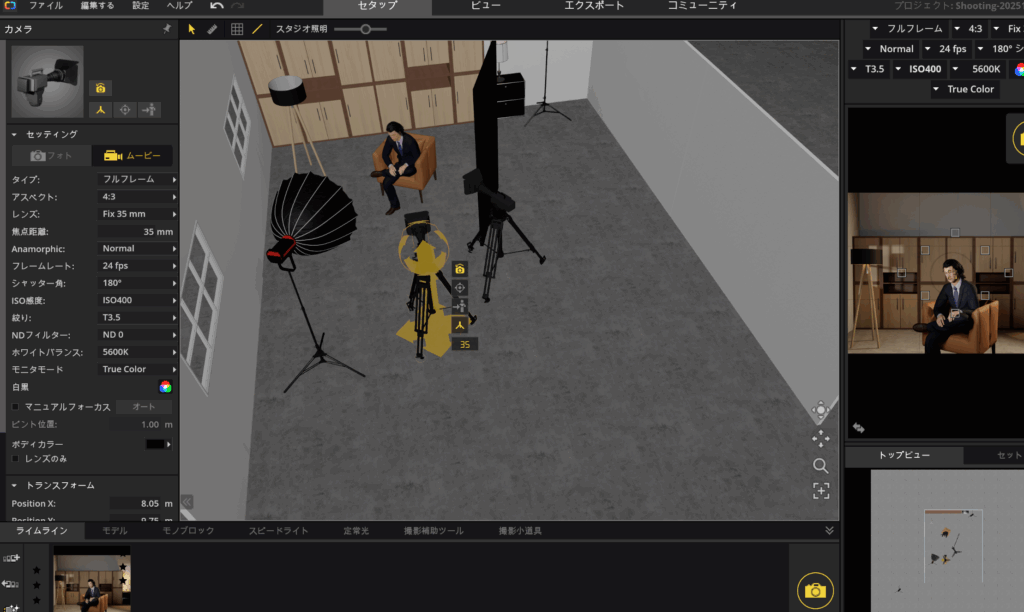Click the undo arrow icon
Screen dimensions: 1024x612
[216, 6]
